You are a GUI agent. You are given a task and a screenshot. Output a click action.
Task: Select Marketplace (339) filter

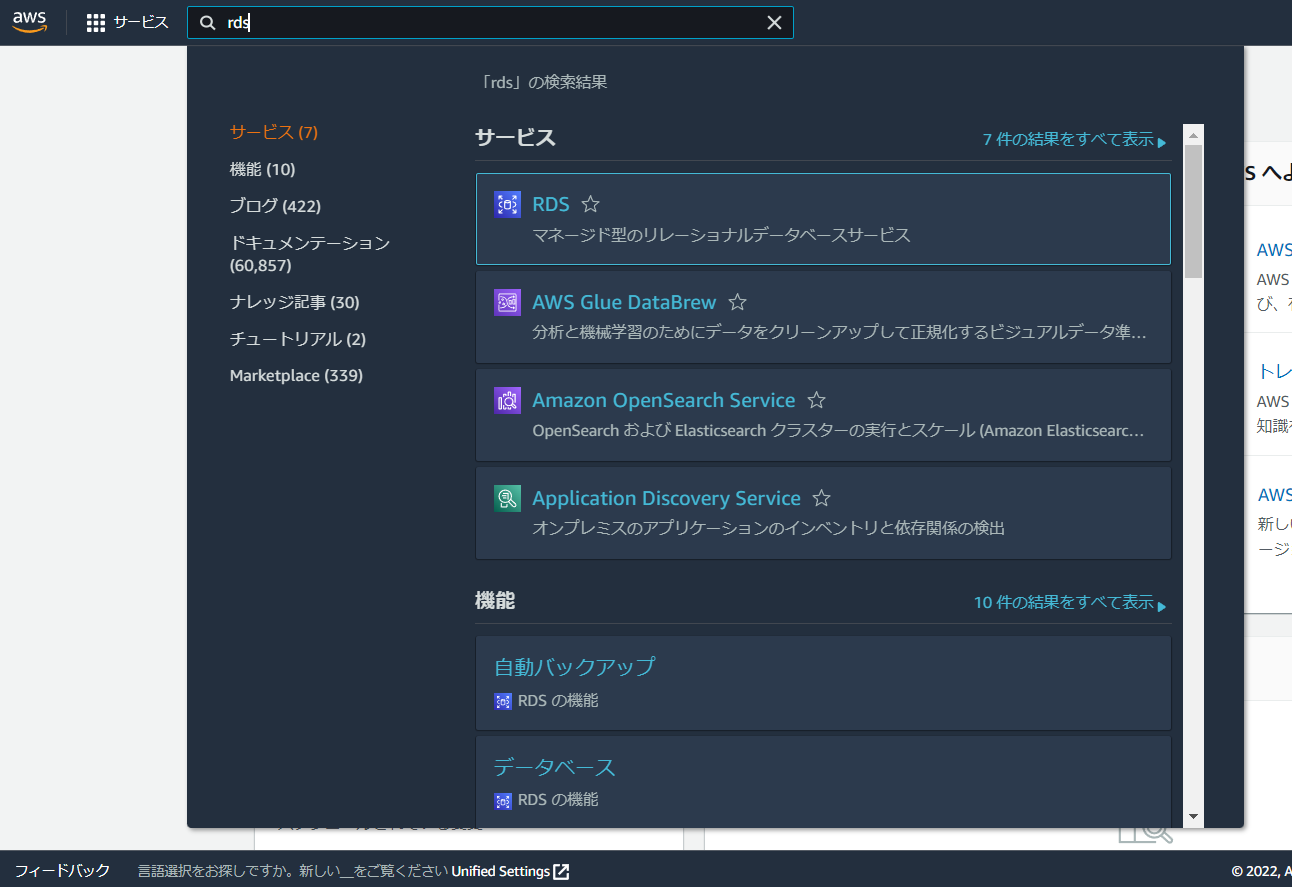[x=296, y=376]
